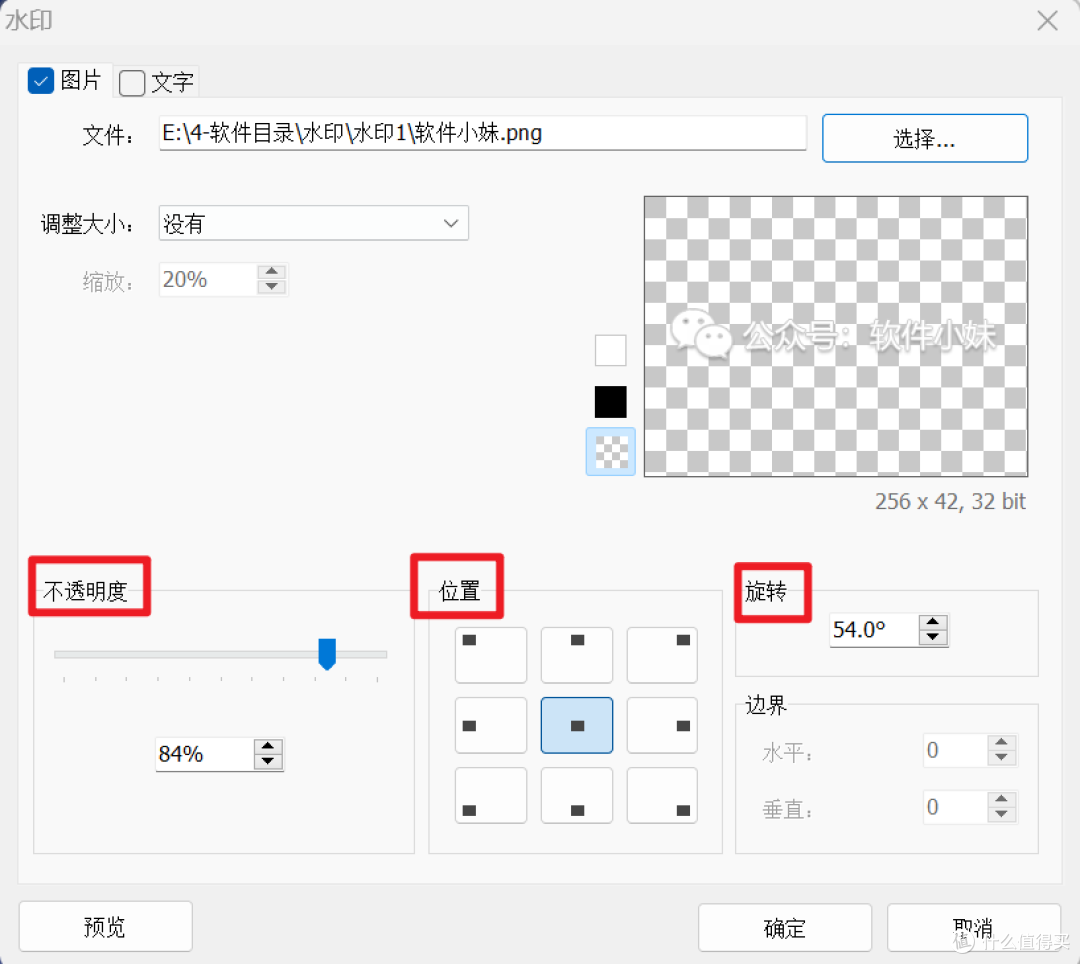This screenshot has height=964, width=1080.
Task: Click the watermark file path field
Action: (482, 133)
